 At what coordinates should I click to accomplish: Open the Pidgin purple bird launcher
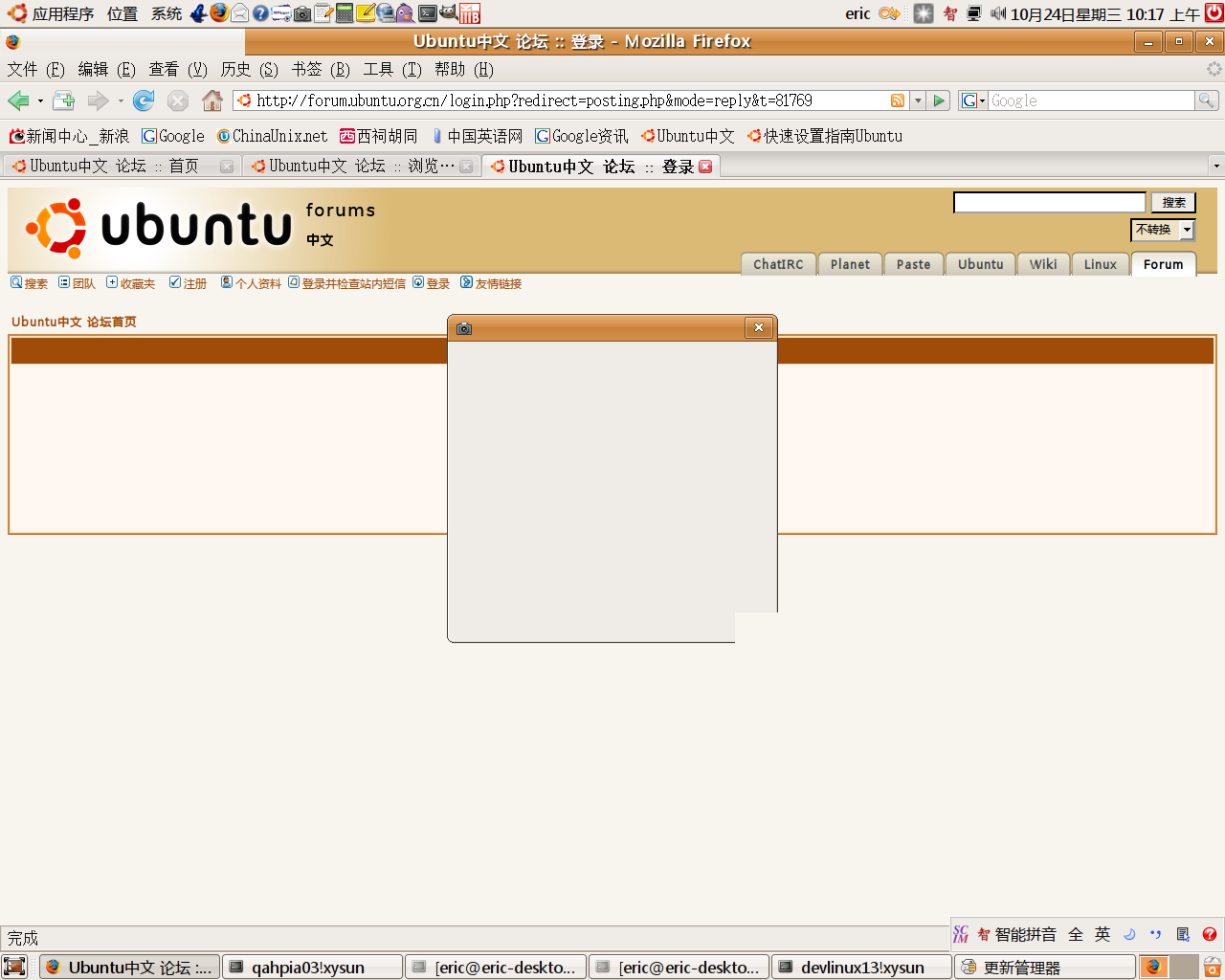click(405, 13)
